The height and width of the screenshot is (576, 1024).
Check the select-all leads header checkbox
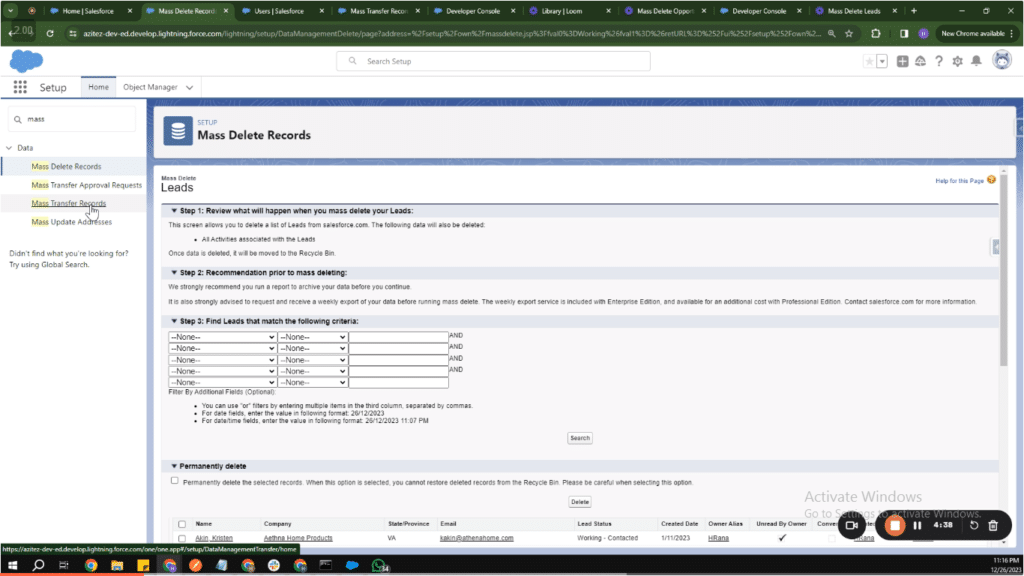[x=182, y=524]
